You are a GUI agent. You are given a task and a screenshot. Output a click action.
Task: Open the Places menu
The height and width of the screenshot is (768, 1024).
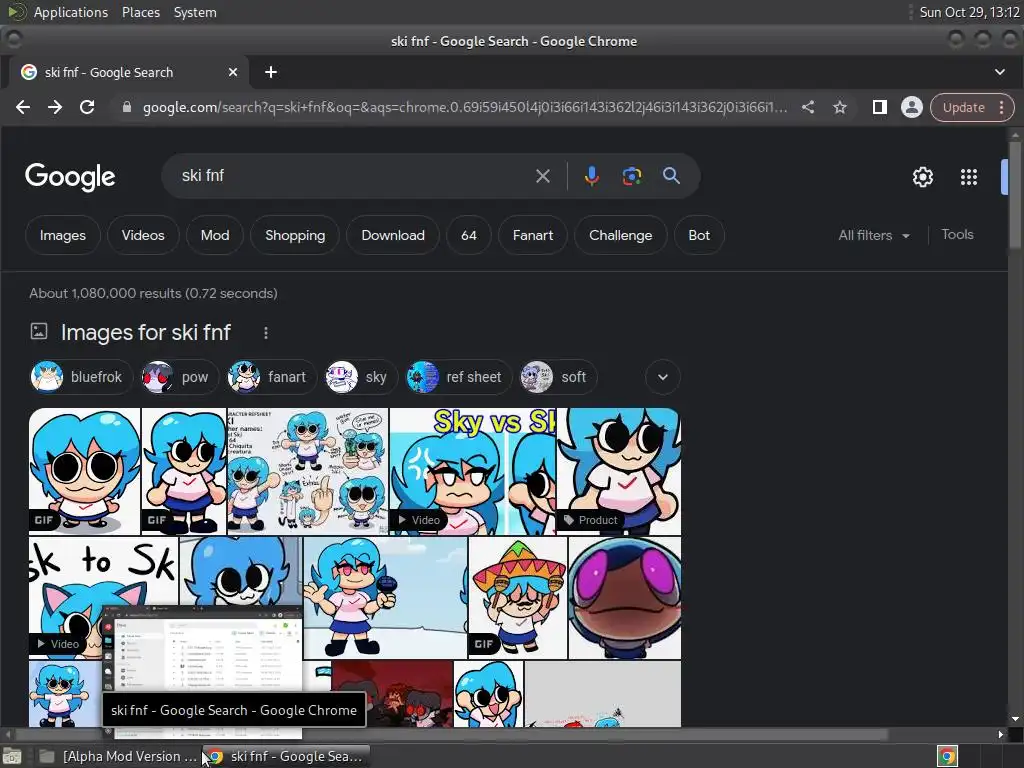(141, 12)
